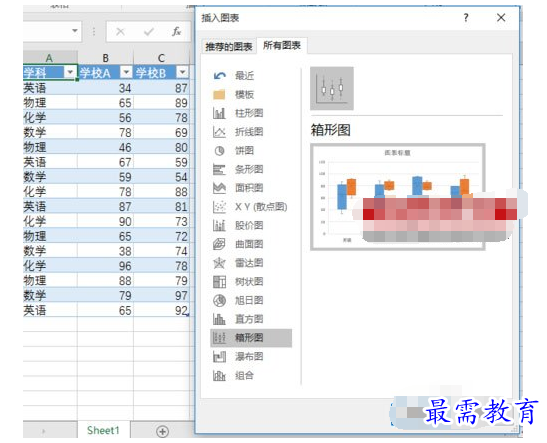Image resolution: width=547 pixels, height=443 pixels.
Task: Open the Templates (模板) folder icon
Action: click(219, 94)
